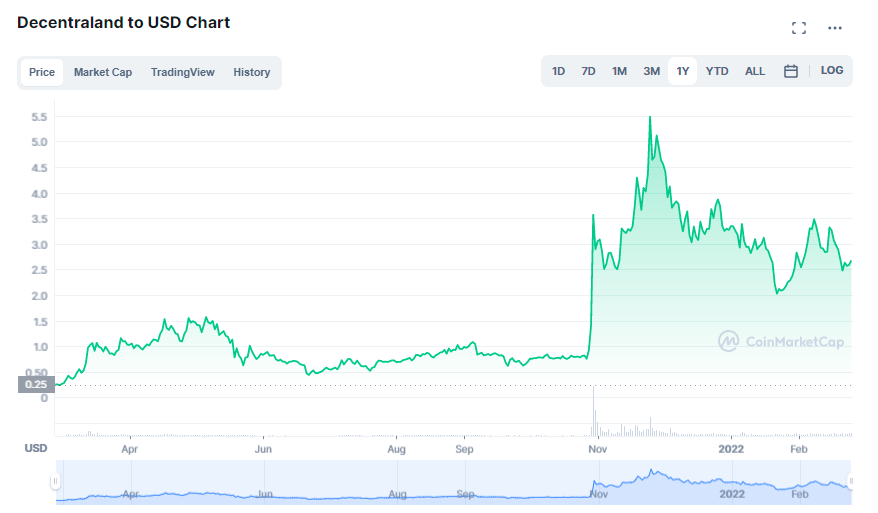Click the 0.25 price marker label
Image resolution: width=878 pixels, height=513 pixels.
point(36,385)
